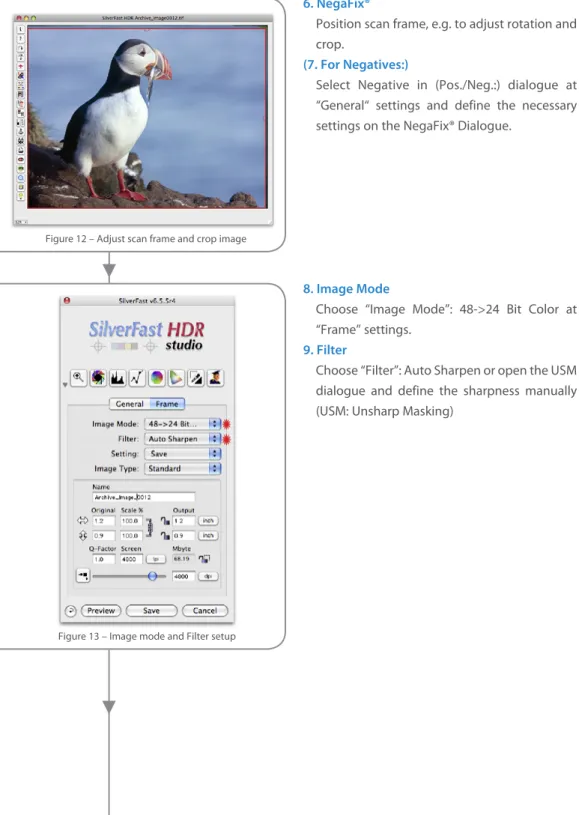This screenshot has height=815, width=579.
Task: Click the round reset icon beside Preview
Action: [70, 611]
